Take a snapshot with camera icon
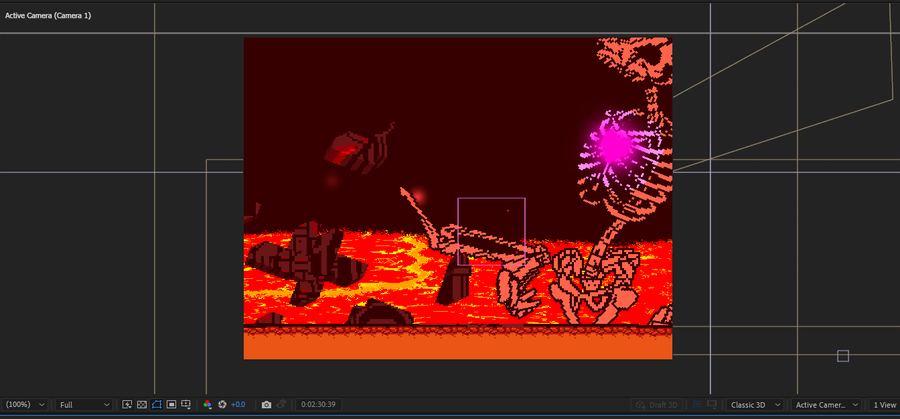This screenshot has height=419, width=900. 266,405
